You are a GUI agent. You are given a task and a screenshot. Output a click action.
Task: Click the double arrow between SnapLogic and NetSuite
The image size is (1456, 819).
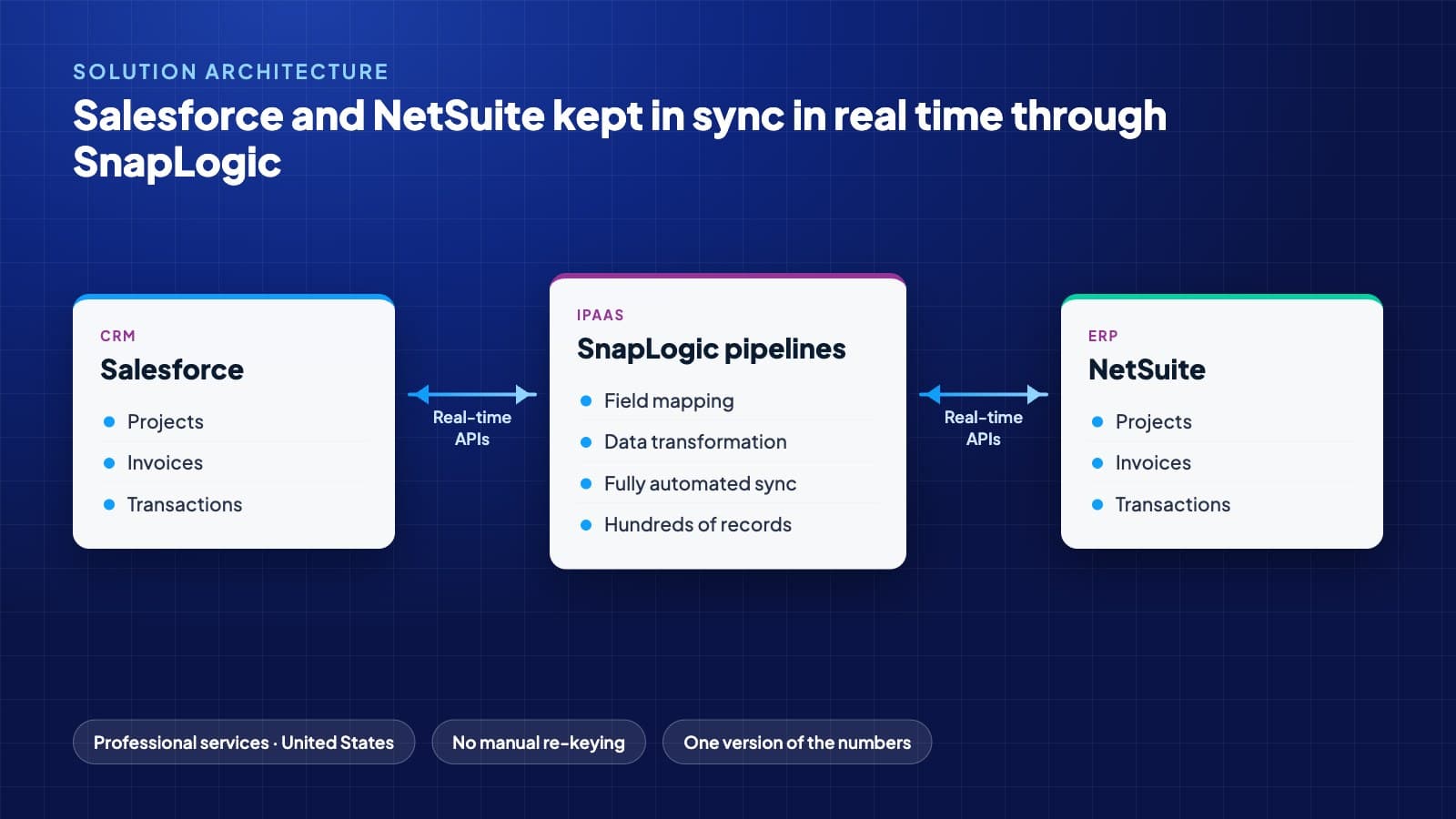(984, 394)
